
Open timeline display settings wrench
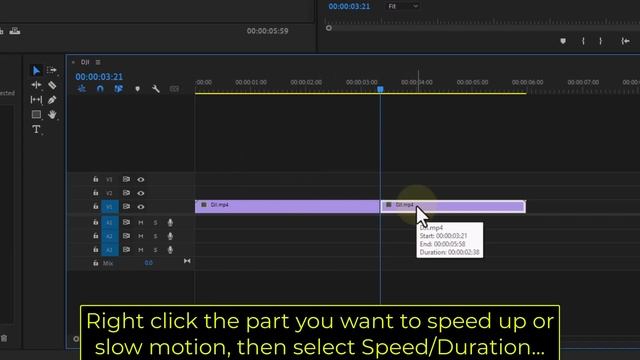(x=156, y=89)
